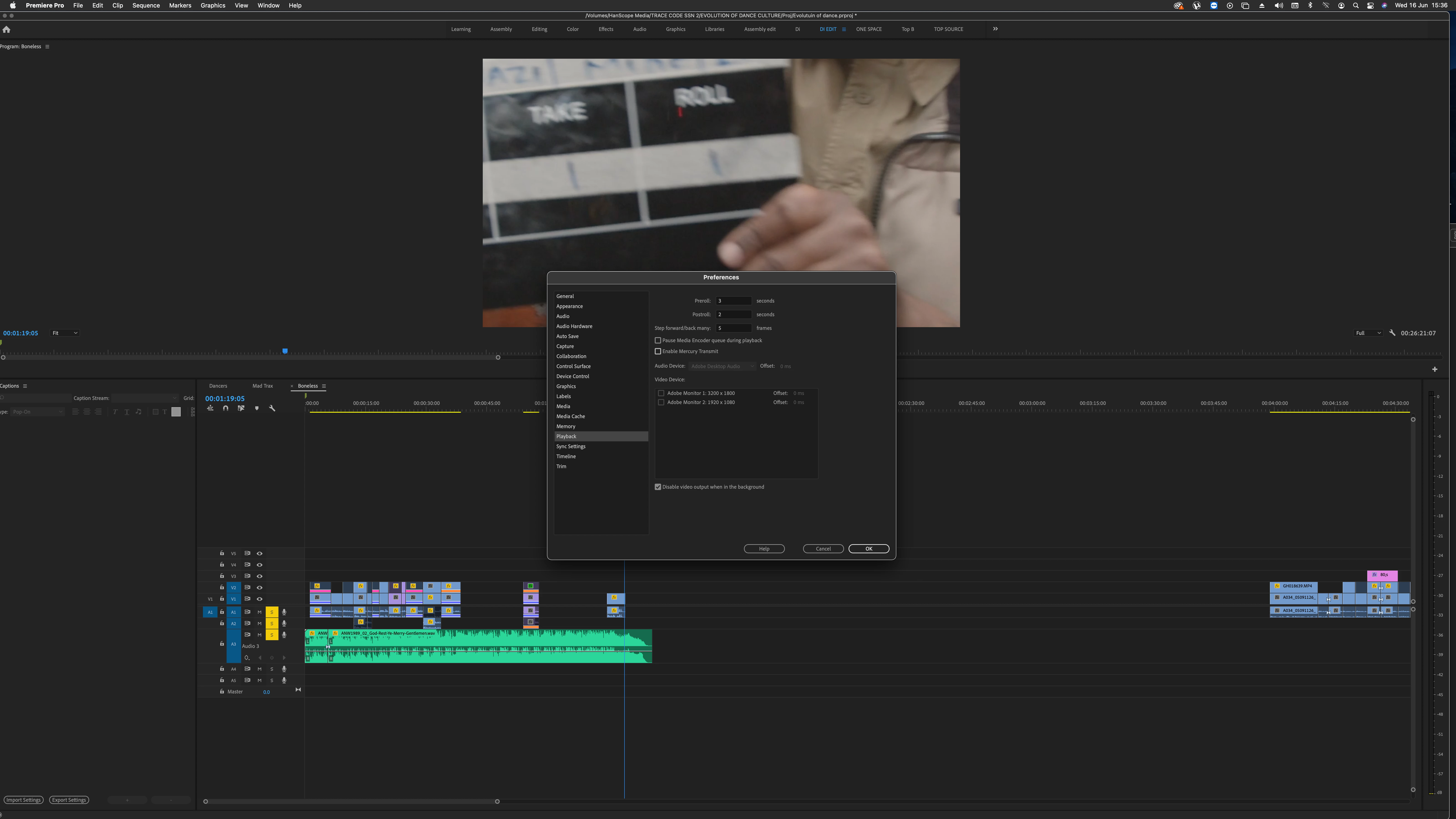Enable Mercury Transmit checkbox
1456x819 pixels.
(658, 351)
